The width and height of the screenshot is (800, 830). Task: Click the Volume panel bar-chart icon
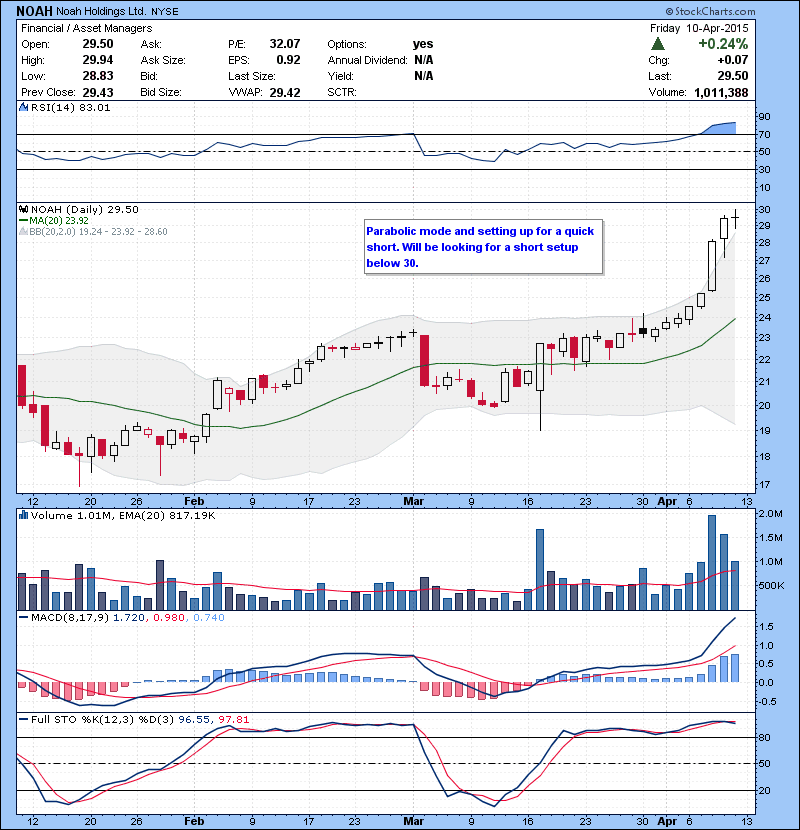[23, 515]
